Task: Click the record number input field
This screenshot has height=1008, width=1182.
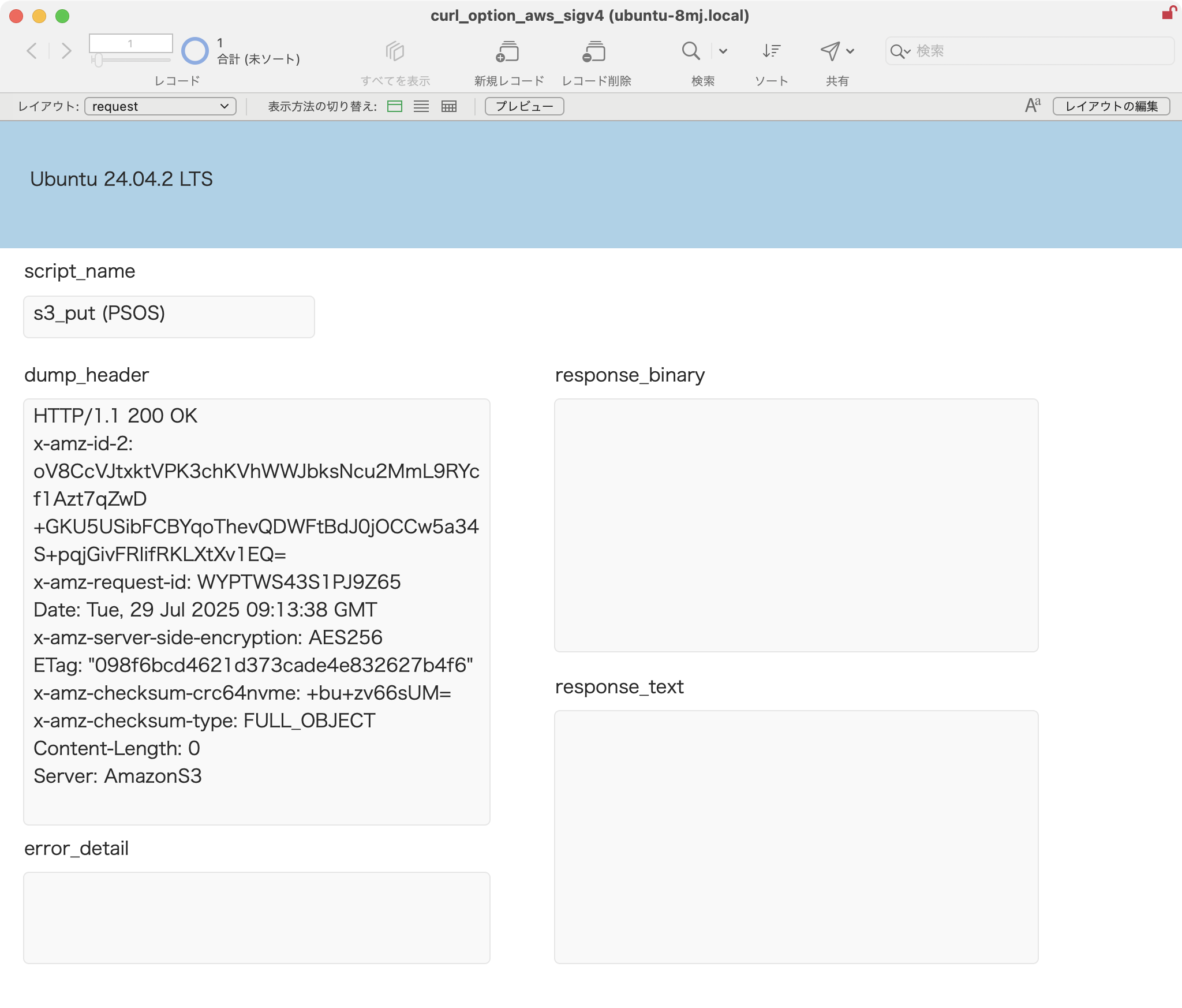Action: [130, 43]
